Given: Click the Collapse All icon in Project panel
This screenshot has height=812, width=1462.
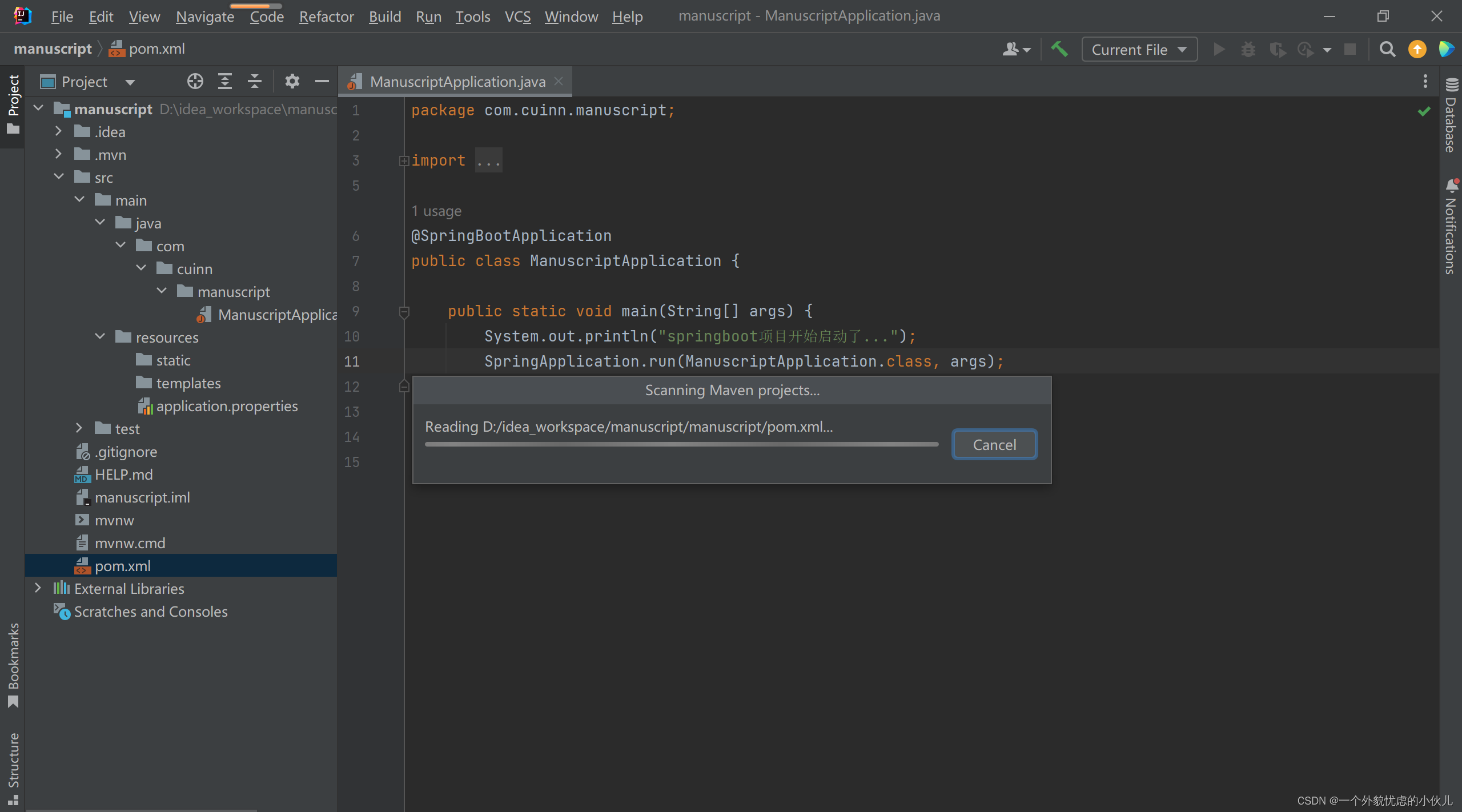Looking at the screenshot, I should click(x=255, y=82).
